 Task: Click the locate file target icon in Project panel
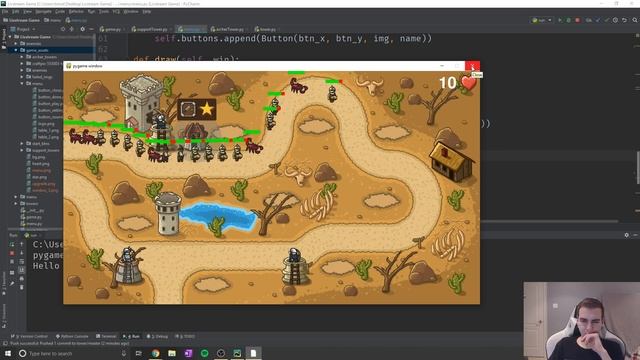tap(63, 29)
